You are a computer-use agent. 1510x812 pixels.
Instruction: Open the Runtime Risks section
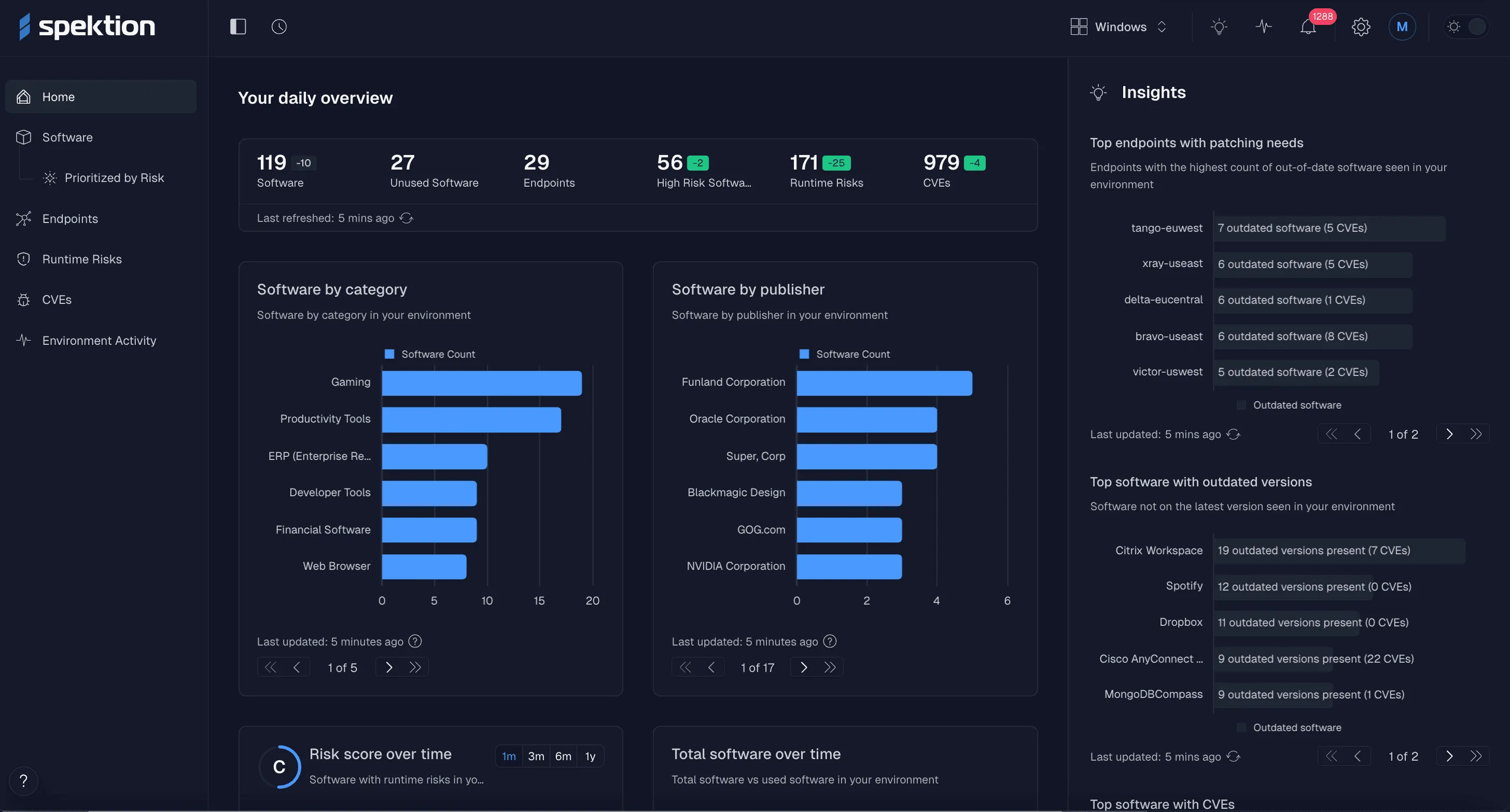(x=82, y=259)
